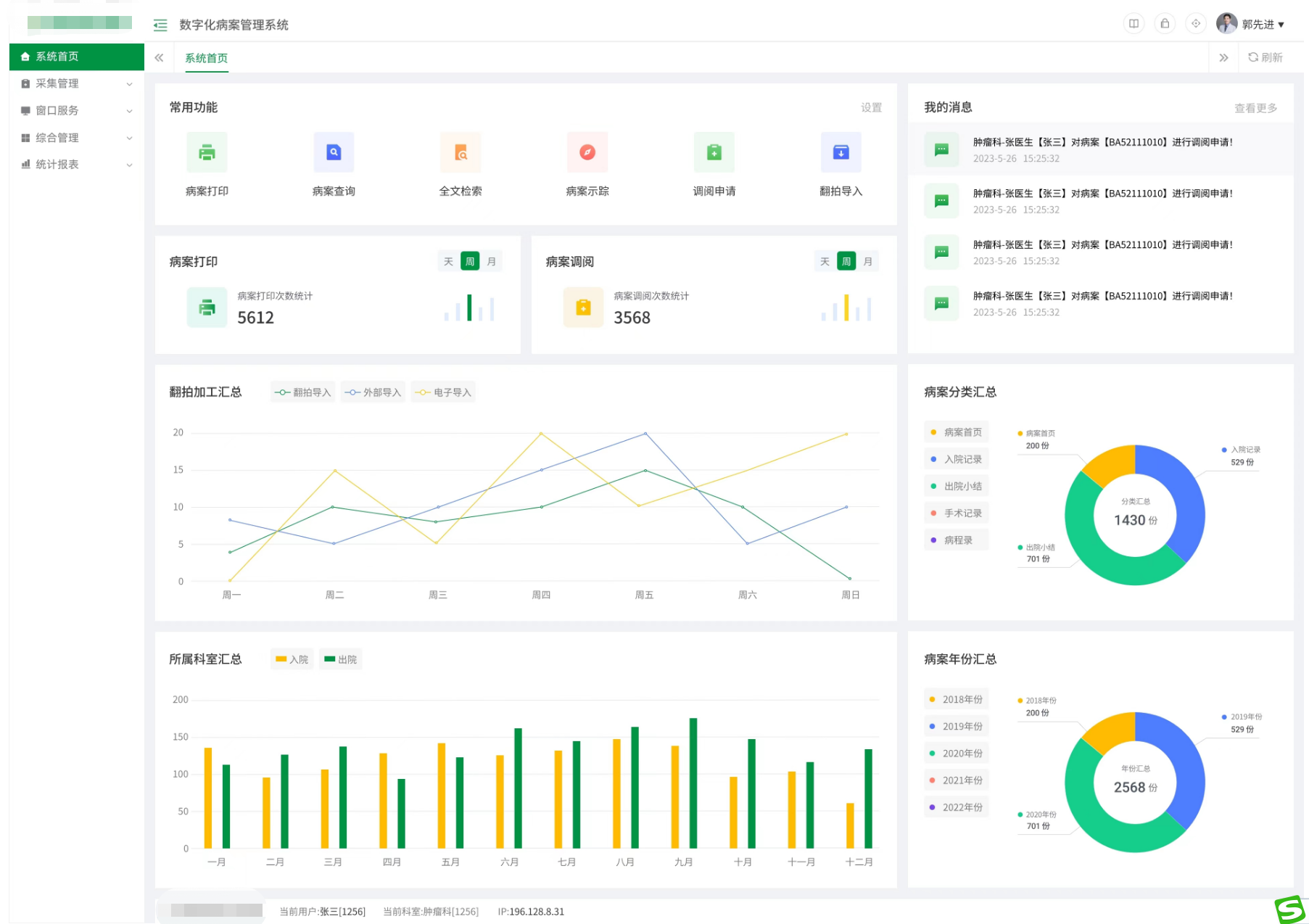This screenshot has height=924, width=1309.
Task: Toggle 入院记录 legend in 病案分类汇总
Action: point(957,459)
